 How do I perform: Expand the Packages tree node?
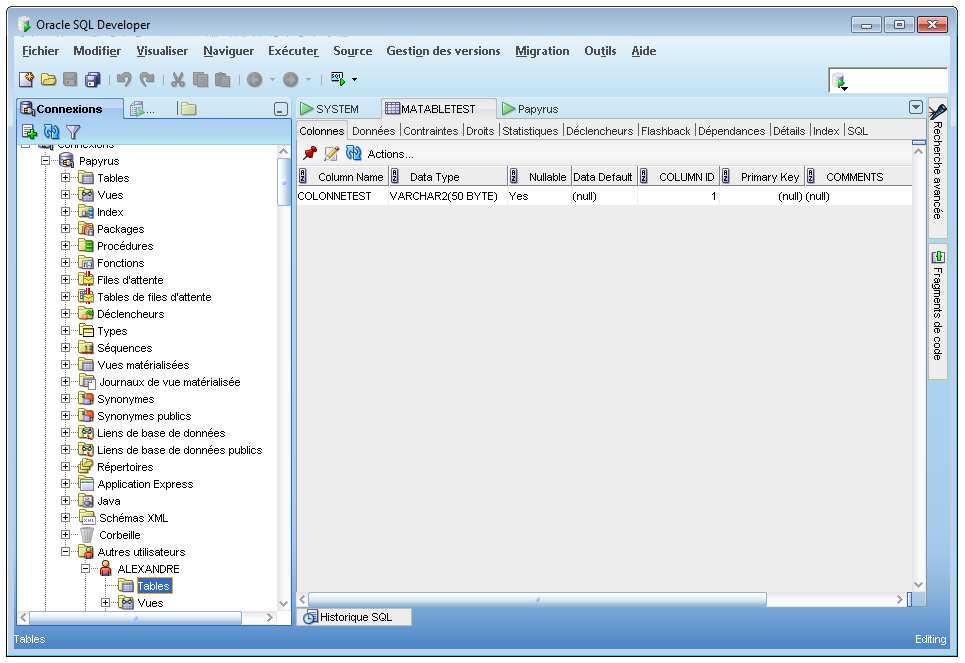(x=66, y=229)
